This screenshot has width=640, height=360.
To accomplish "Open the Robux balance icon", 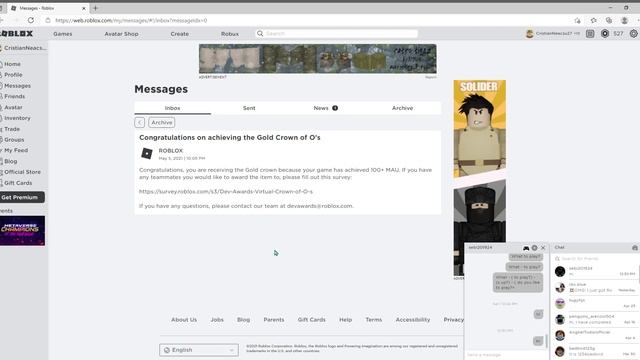I will point(605,34).
